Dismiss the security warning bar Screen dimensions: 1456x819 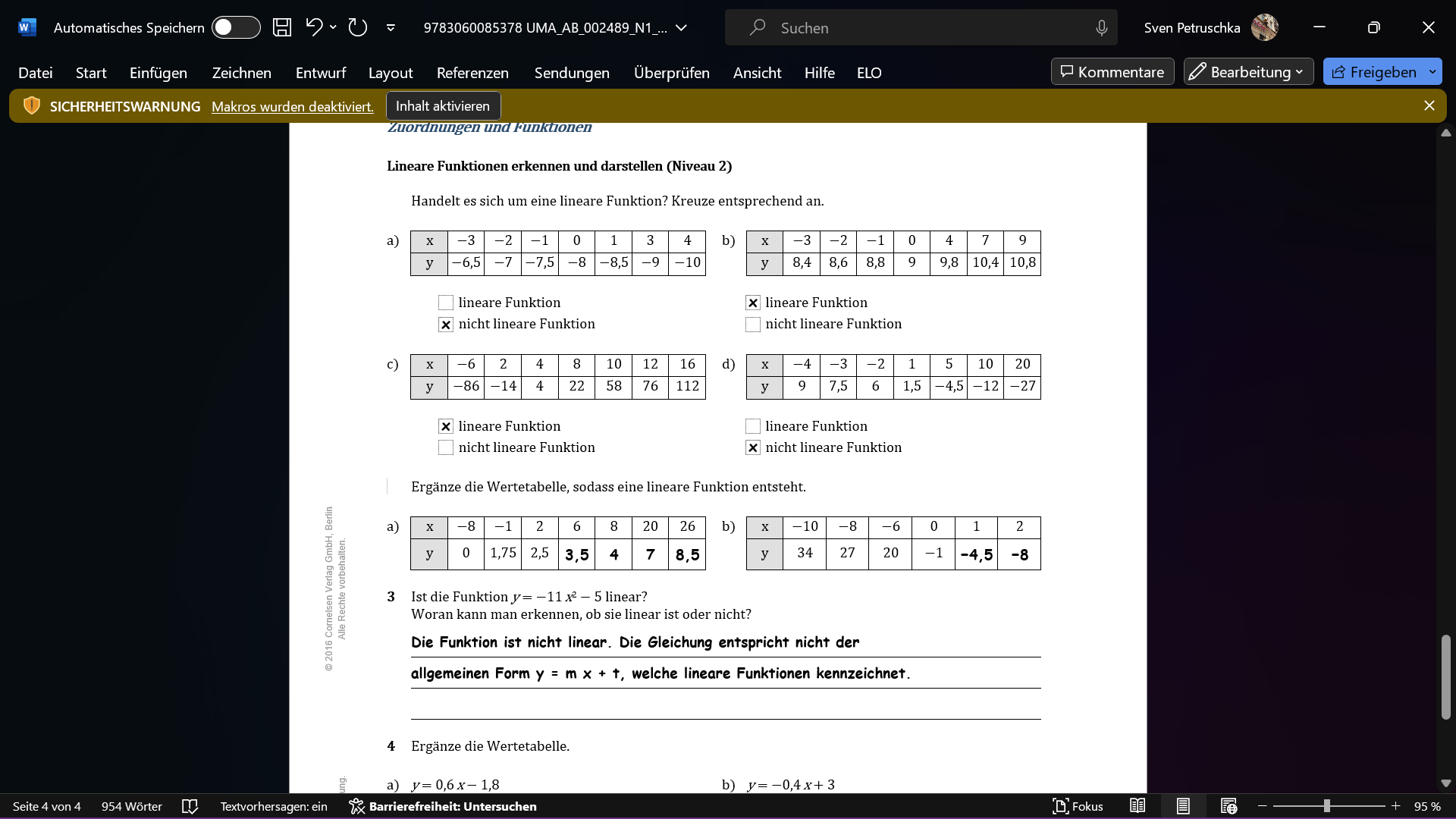pyautogui.click(x=1429, y=106)
